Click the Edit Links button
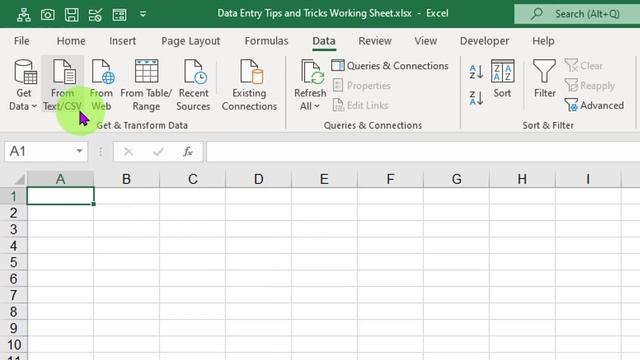640x360 pixels. tap(360, 105)
